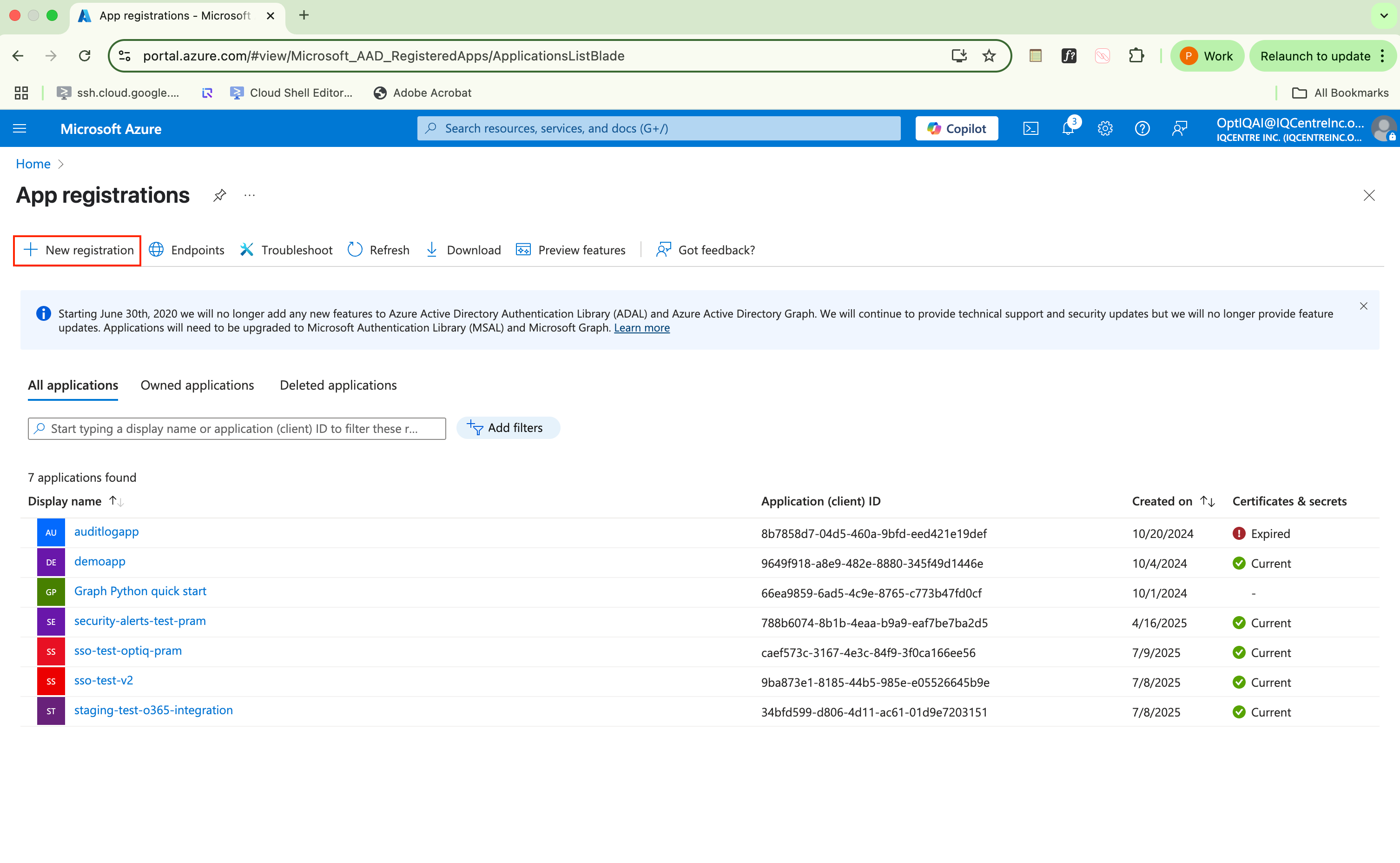Open the All Bookmarks folder
The width and height of the screenshot is (1400, 863).
point(1340,93)
